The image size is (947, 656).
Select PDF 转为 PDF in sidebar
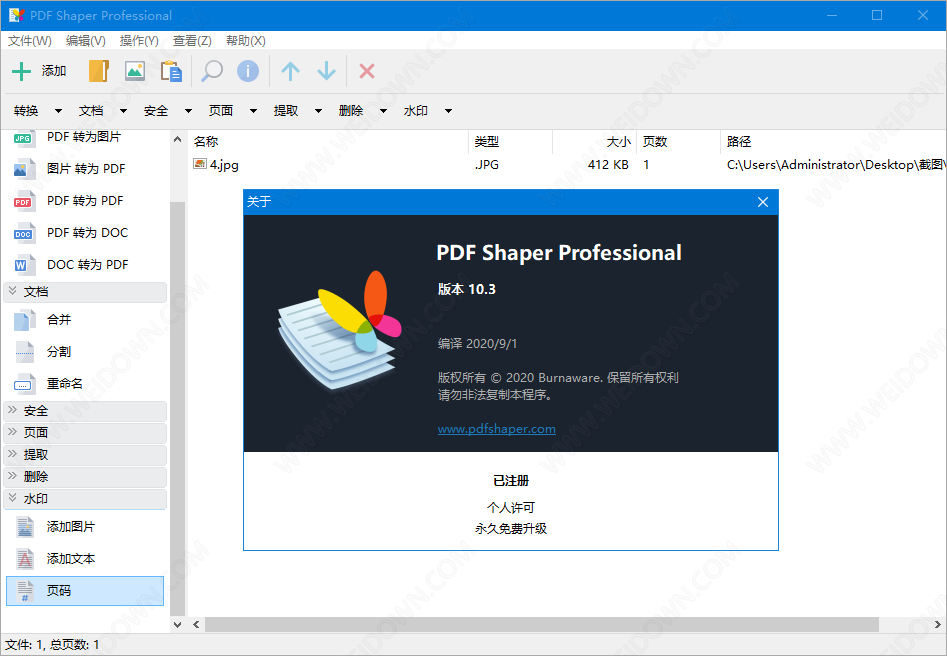[85, 201]
